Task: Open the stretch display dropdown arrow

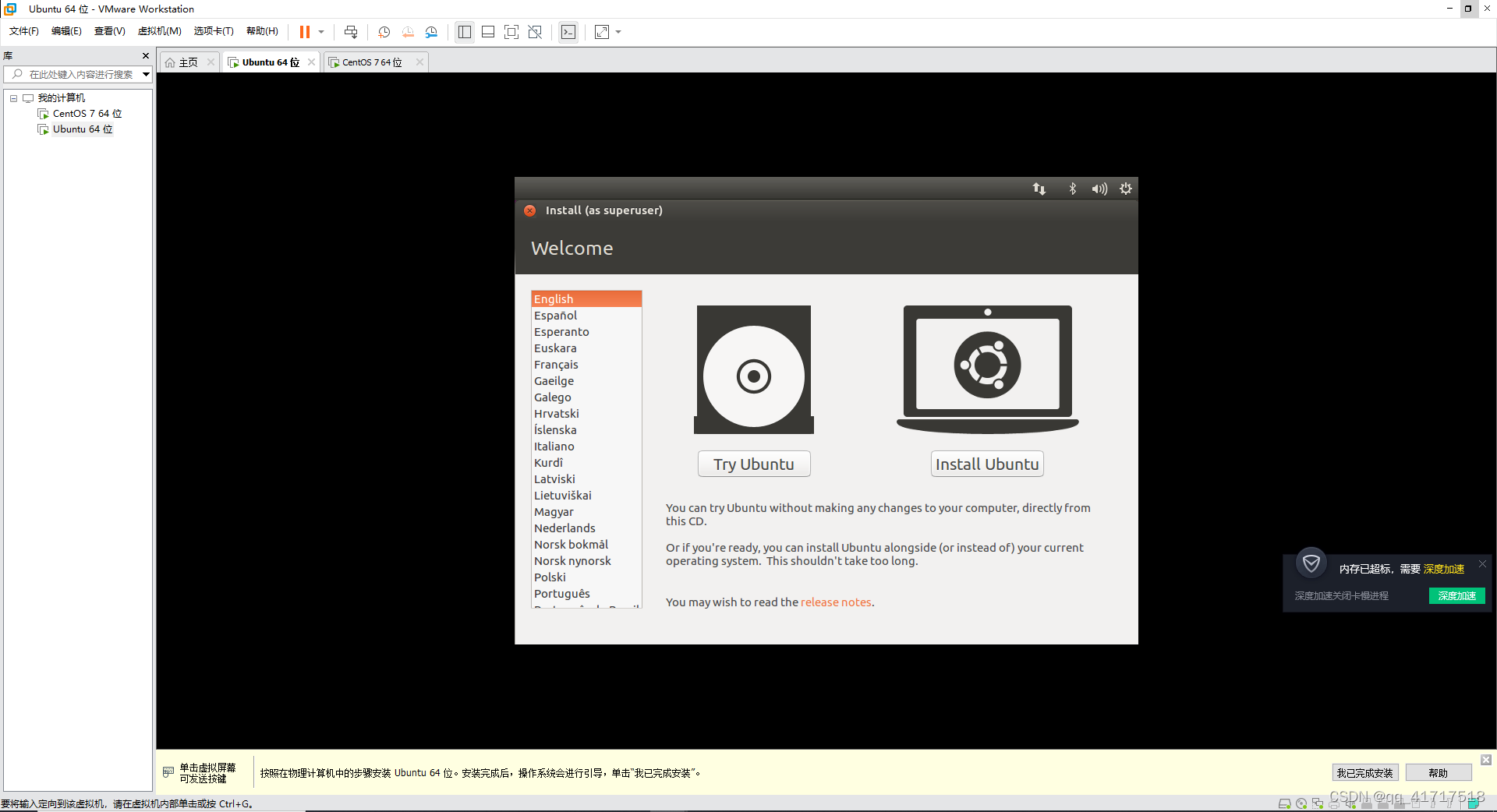Action: (618, 32)
